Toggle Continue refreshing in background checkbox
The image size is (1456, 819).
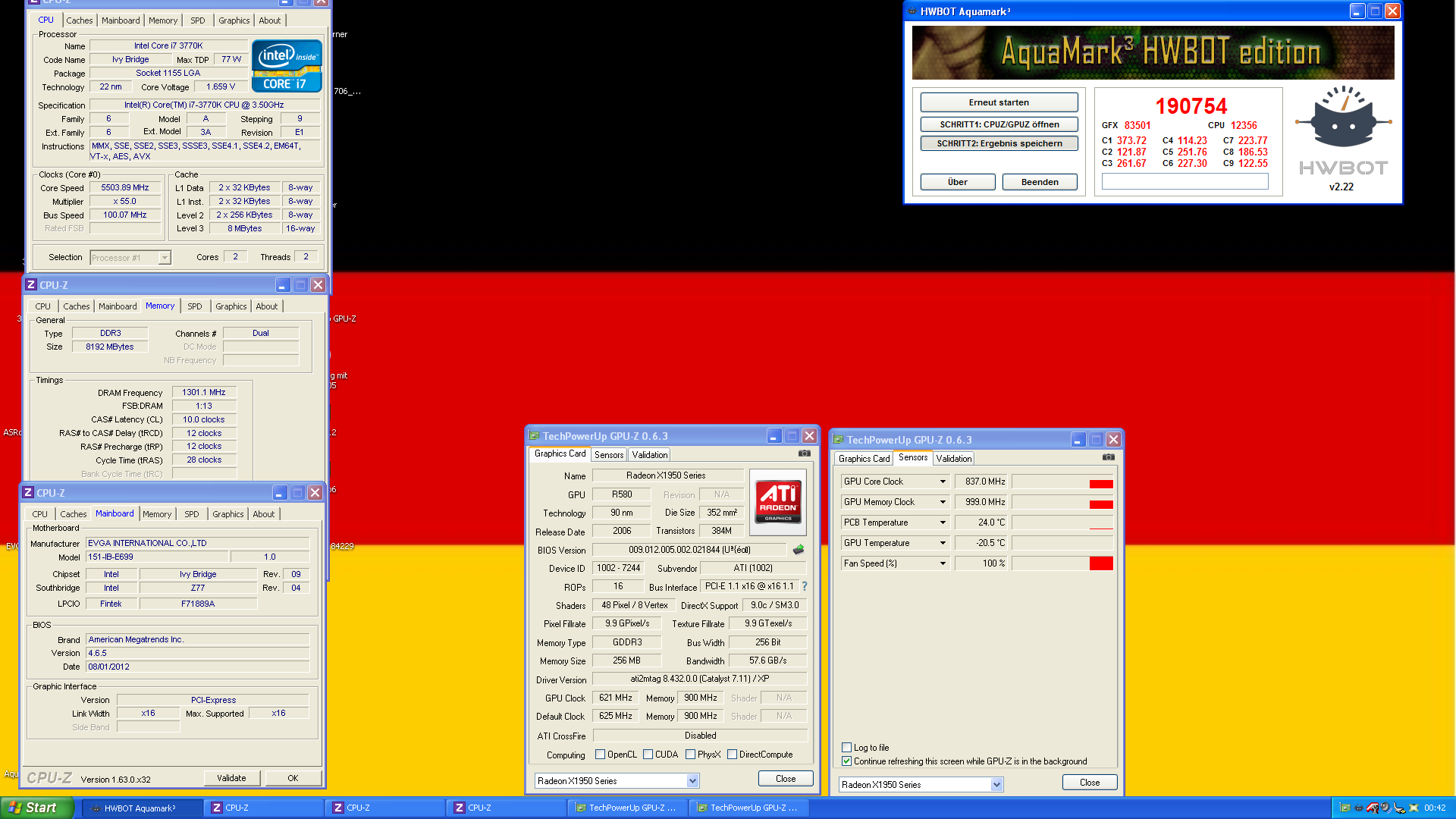point(846,761)
